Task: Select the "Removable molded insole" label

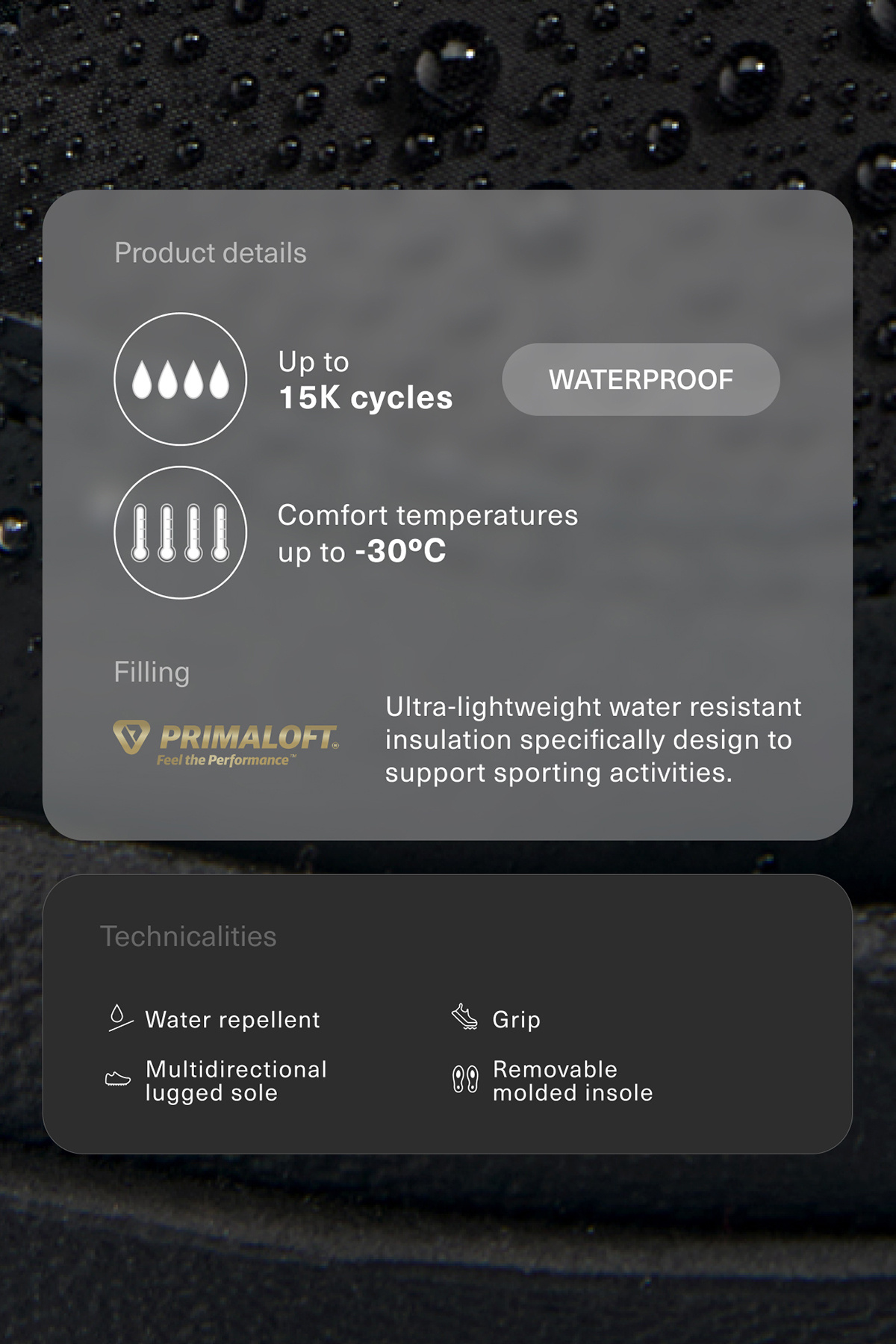Action: click(573, 1080)
